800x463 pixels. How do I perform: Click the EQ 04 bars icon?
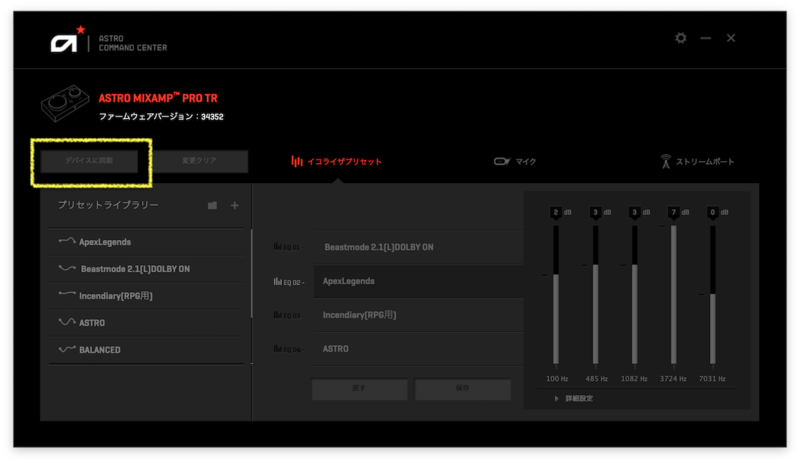[278, 349]
